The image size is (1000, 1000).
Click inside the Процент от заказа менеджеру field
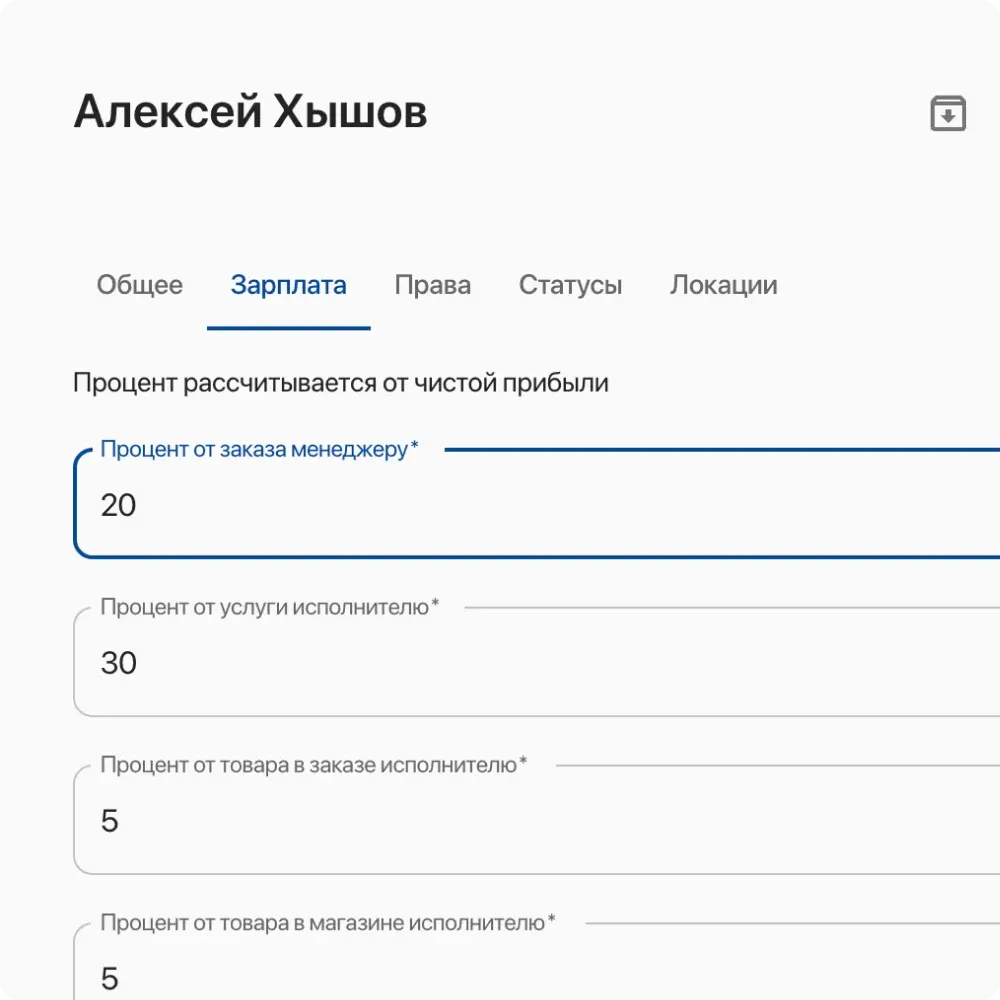(x=400, y=505)
